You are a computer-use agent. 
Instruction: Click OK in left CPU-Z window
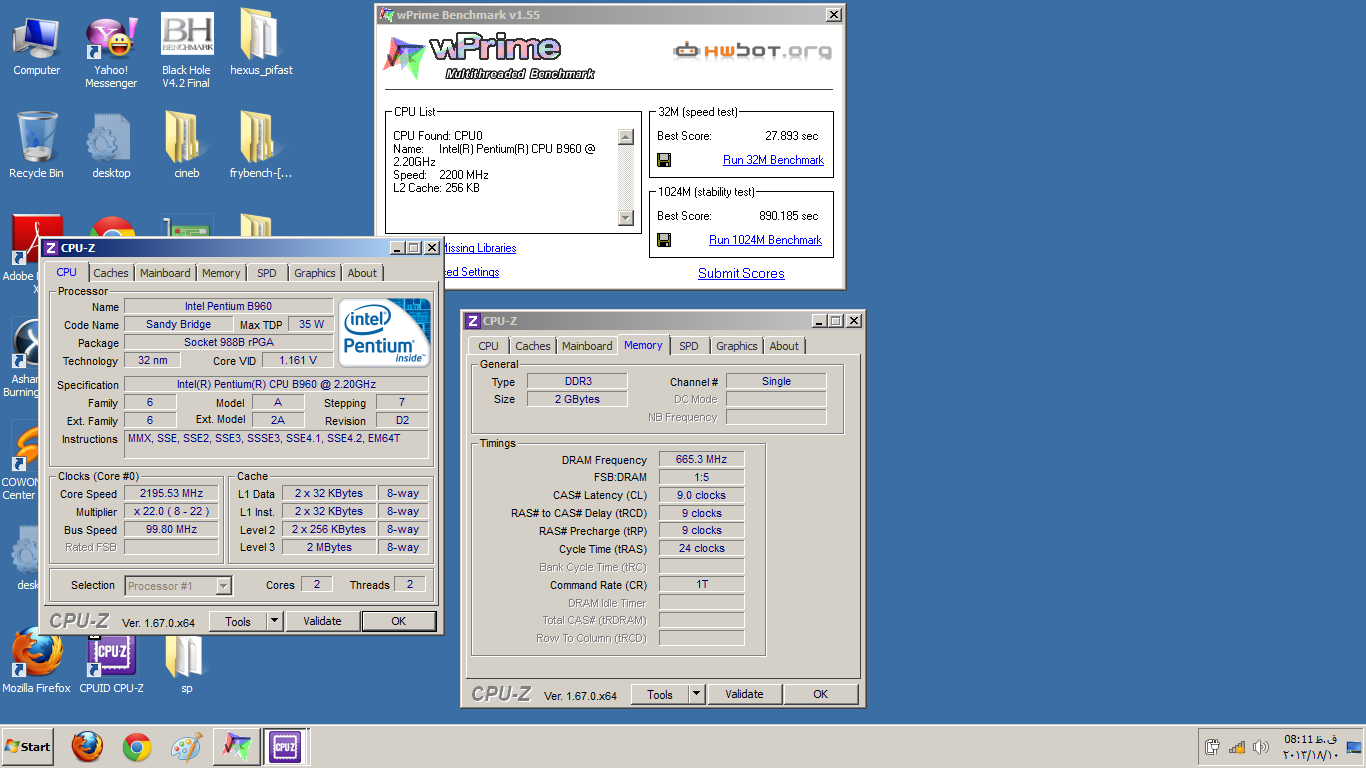(x=399, y=621)
